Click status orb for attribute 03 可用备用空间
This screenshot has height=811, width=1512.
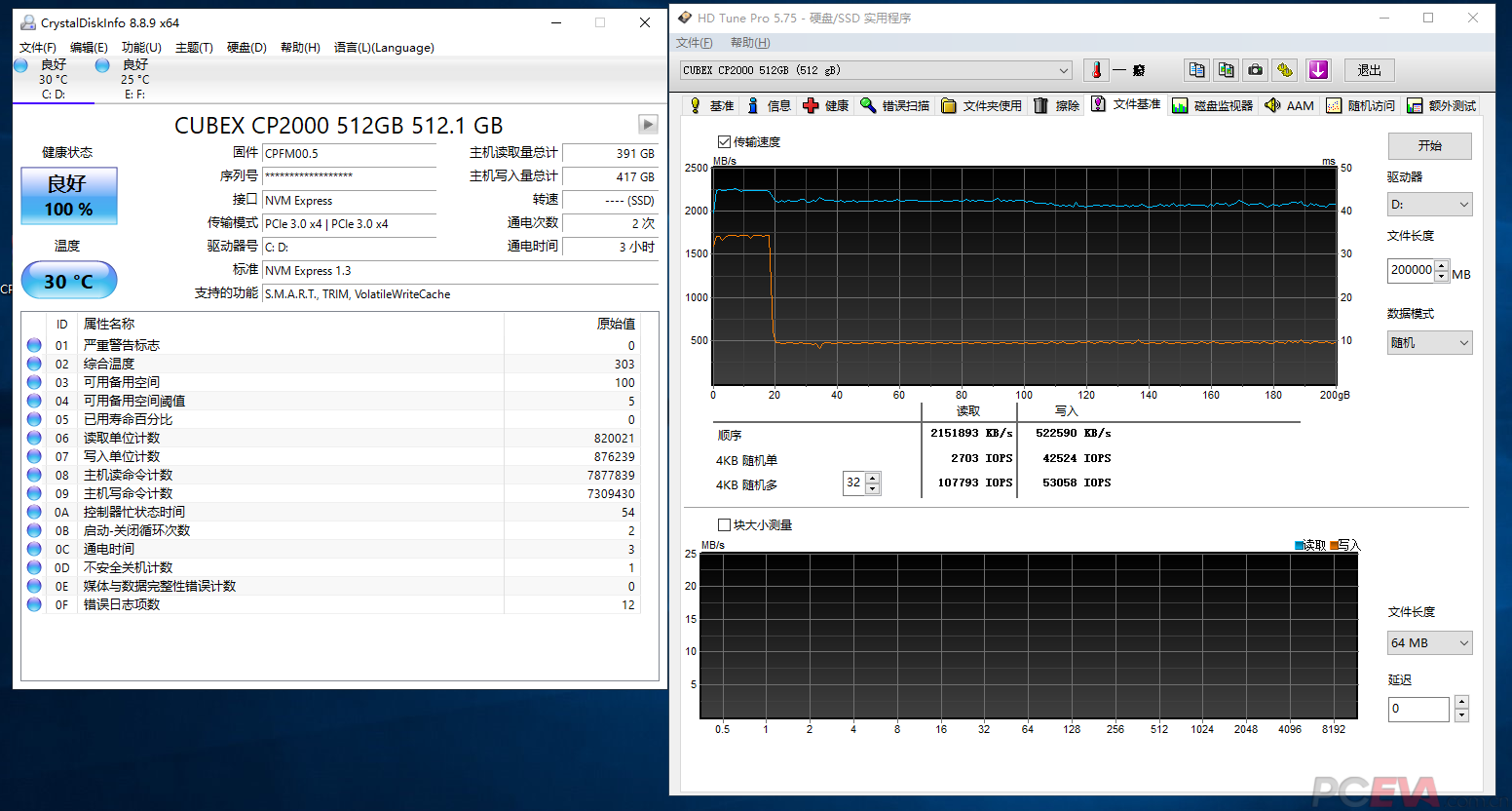pyautogui.click(x=34, y=382)
